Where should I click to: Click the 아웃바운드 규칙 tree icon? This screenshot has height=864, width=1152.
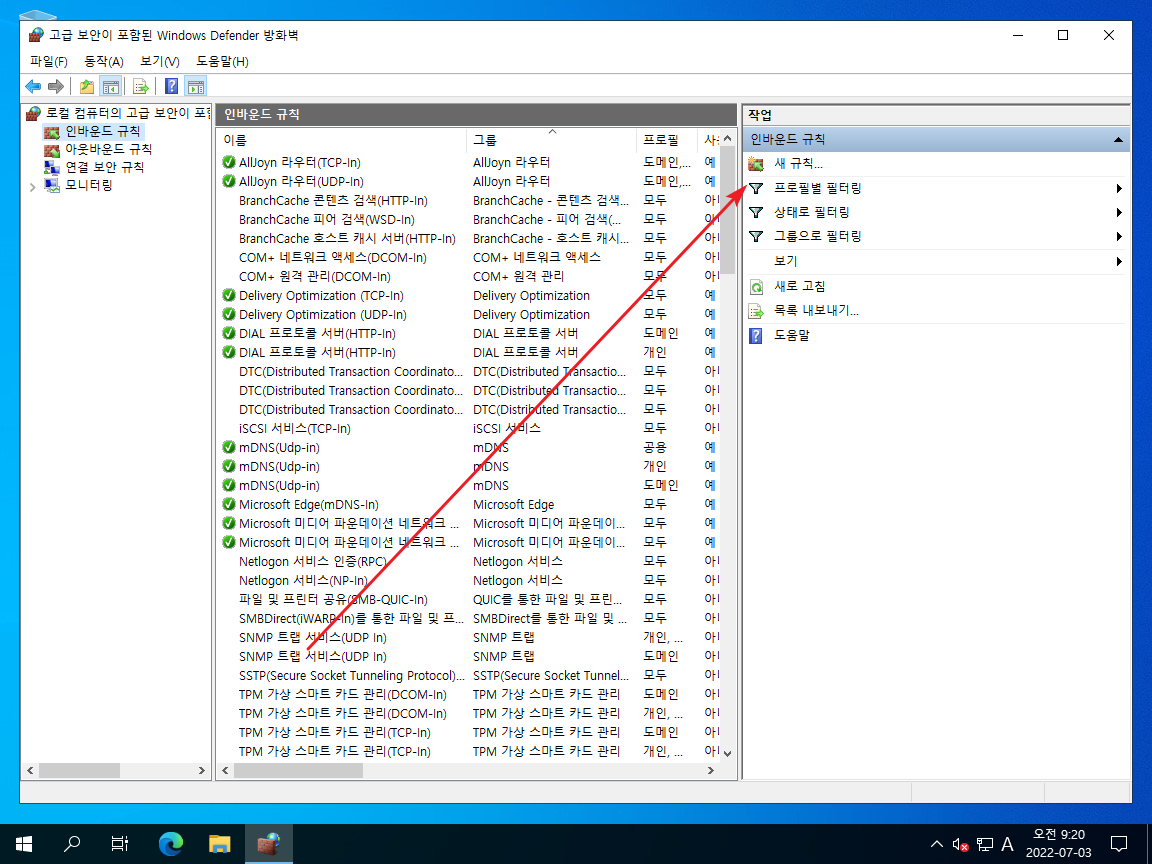click(x=51, y=150)
